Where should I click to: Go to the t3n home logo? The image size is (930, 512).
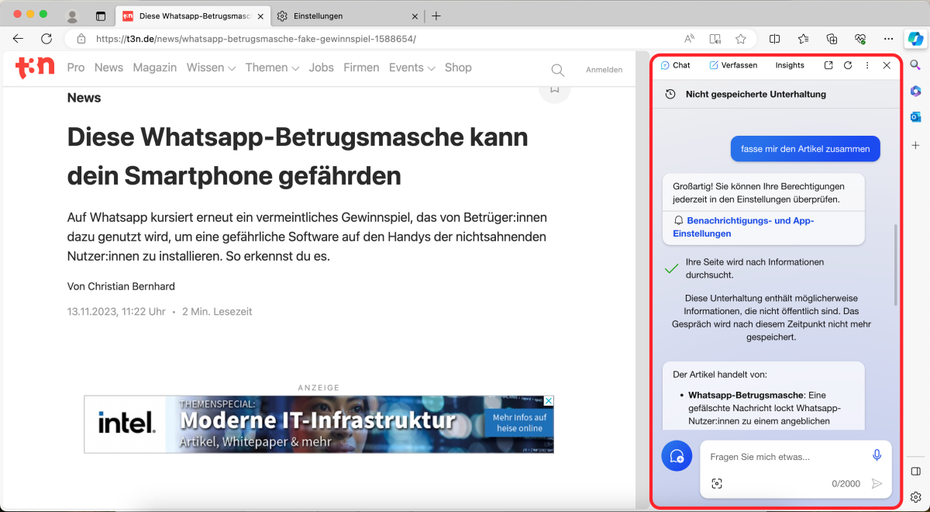(x=34, y=68)
